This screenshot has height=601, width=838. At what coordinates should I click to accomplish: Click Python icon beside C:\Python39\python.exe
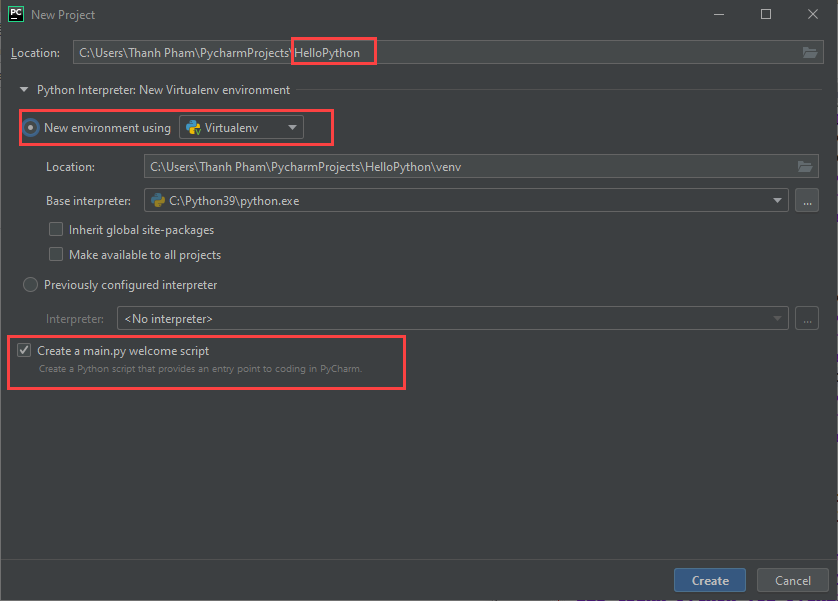click(x=158, y=200)
